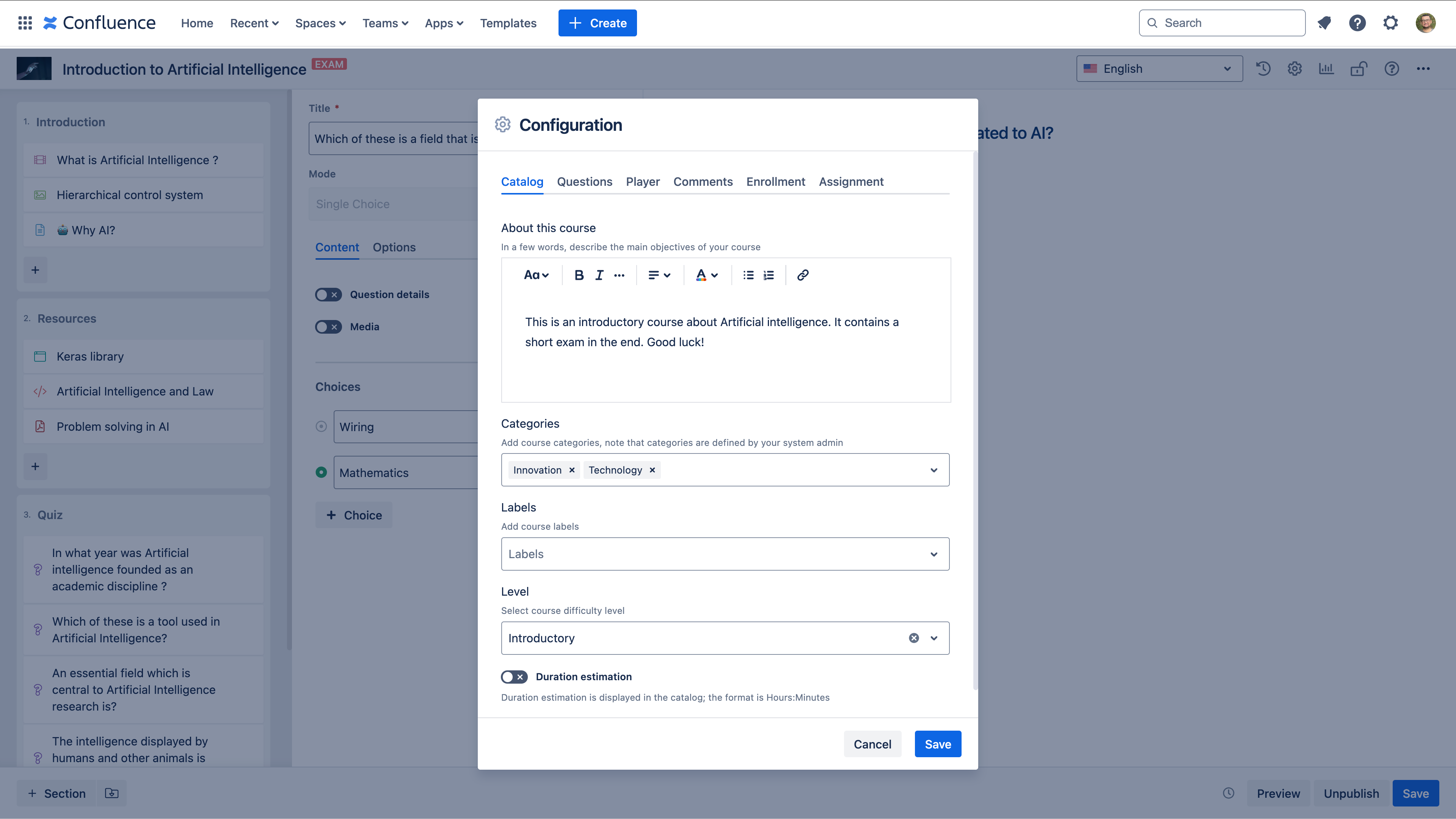Toggle the Duration estimation switch
The height and width of the screenshot is (819, 1456).
pos(514,677)
